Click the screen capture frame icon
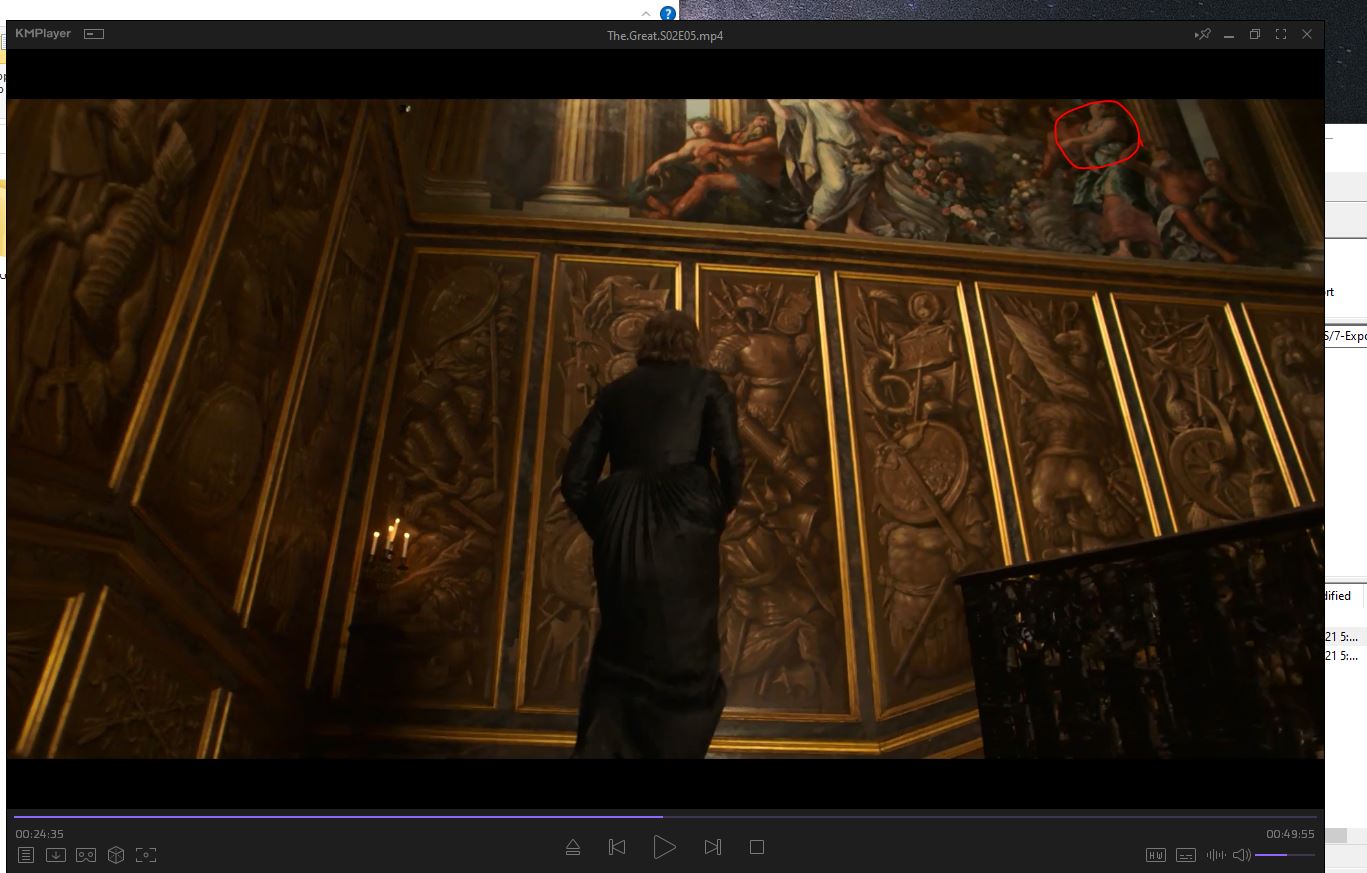This screenshot has width=1367, height=873. (x=146, y=855)
